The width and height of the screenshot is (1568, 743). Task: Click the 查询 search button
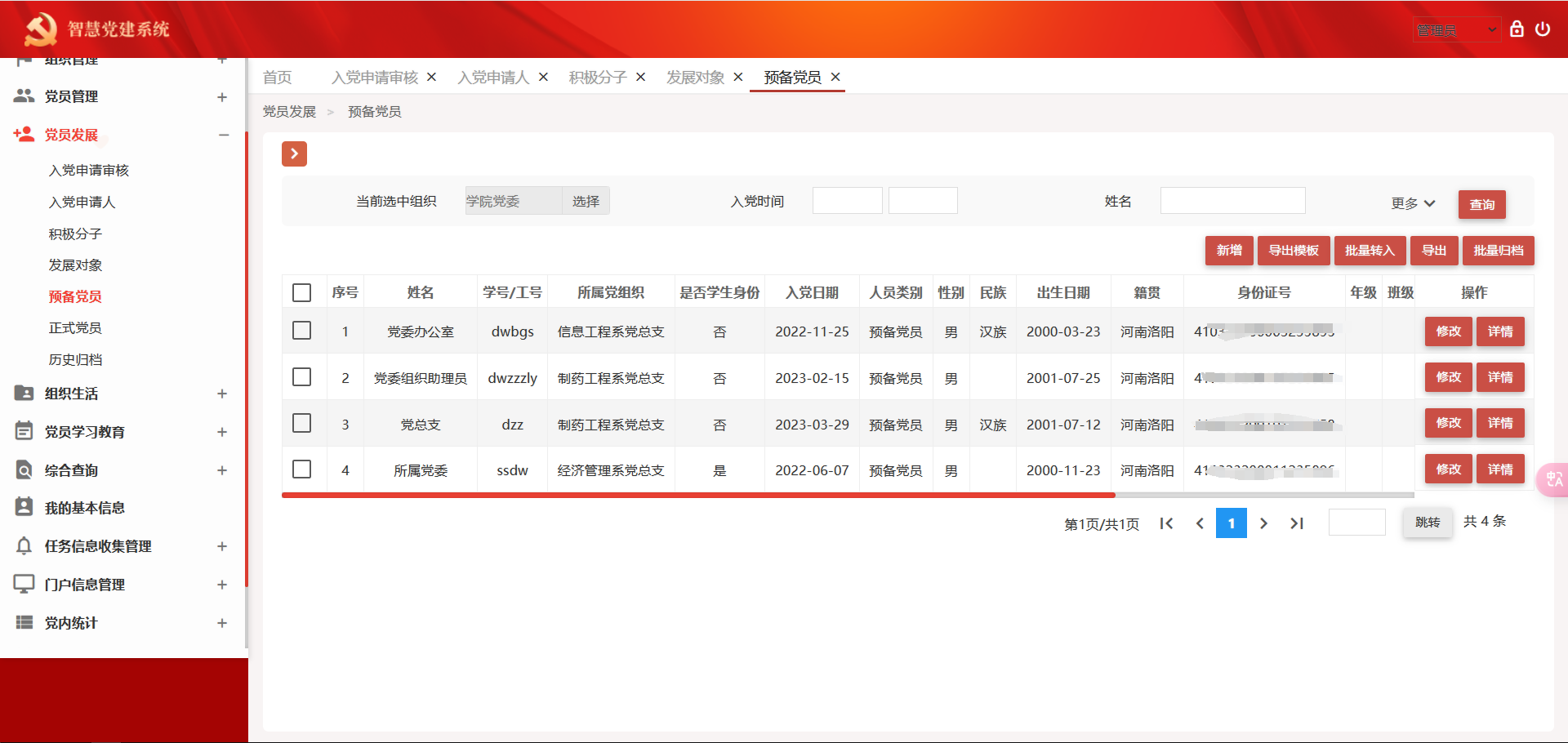(1482, 204)
